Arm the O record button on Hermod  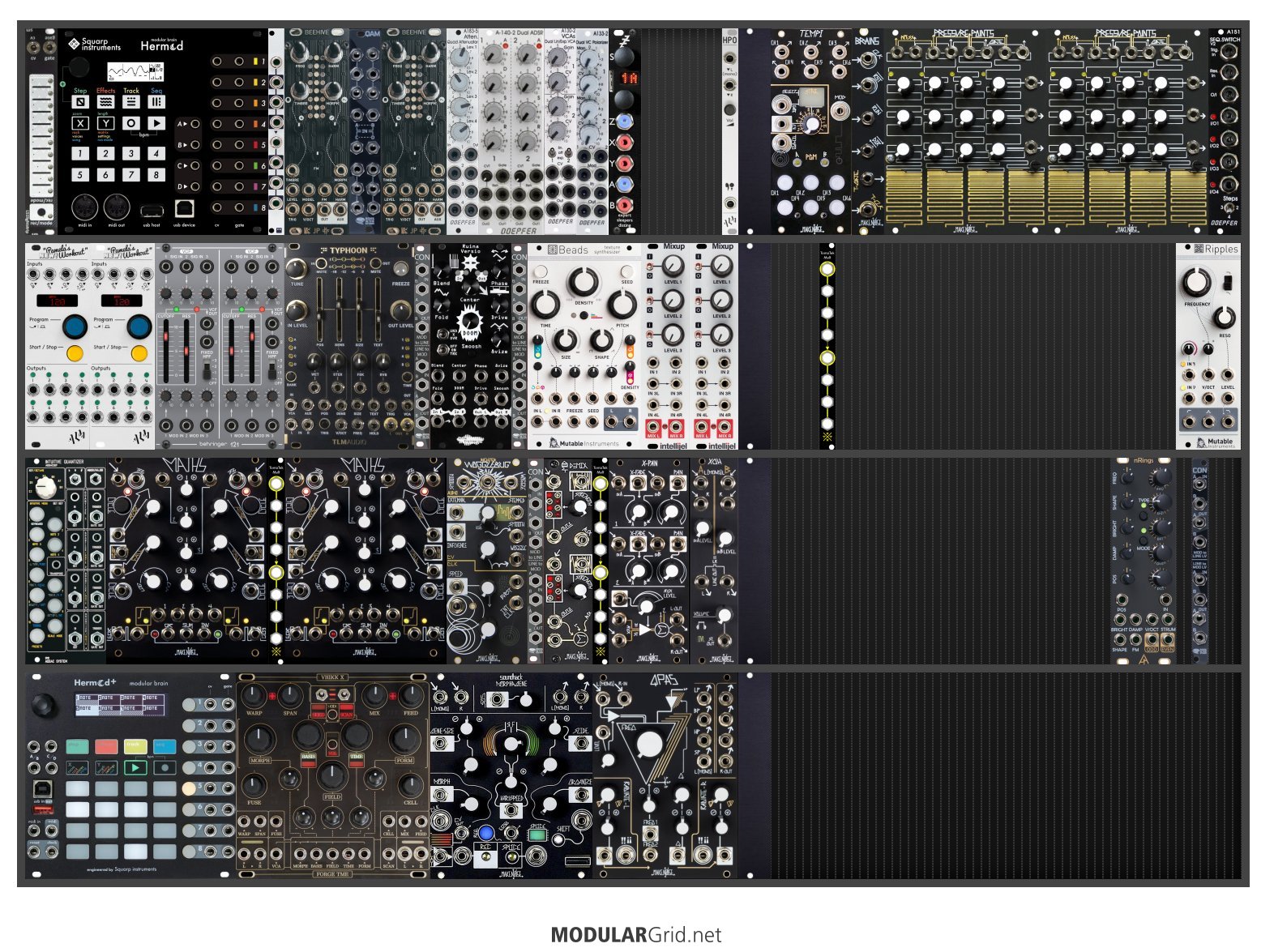click(131, 124)
